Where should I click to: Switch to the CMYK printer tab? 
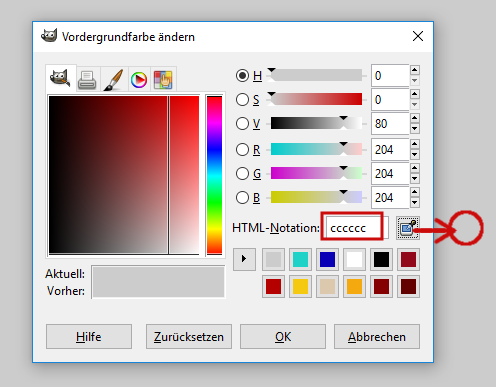point(87,80)
